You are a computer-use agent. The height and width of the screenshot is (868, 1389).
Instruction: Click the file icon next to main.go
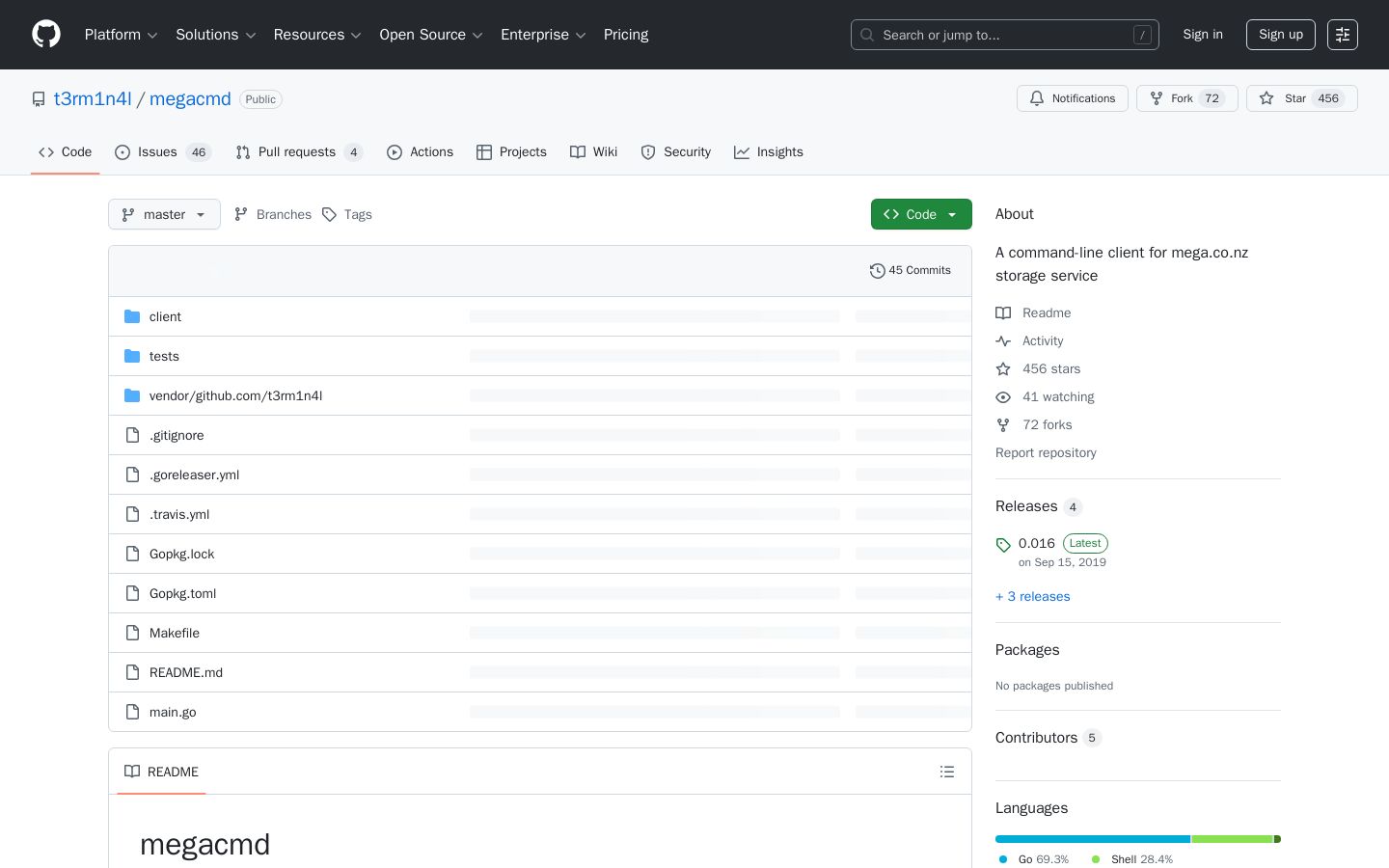coord(133,712)
